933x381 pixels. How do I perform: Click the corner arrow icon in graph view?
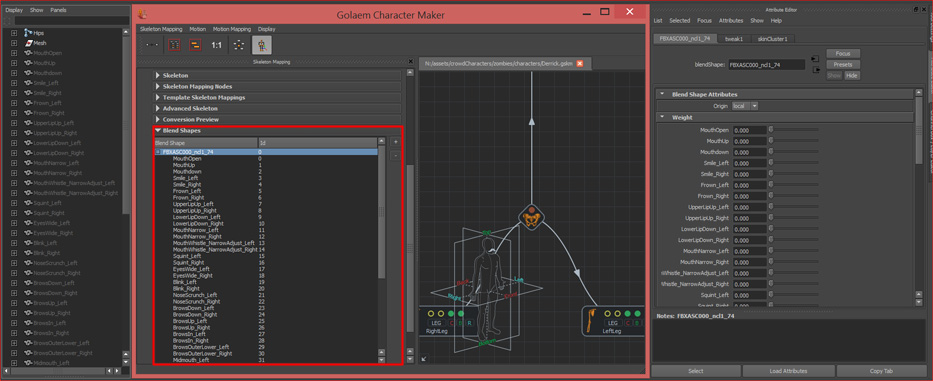pos(424,358)
